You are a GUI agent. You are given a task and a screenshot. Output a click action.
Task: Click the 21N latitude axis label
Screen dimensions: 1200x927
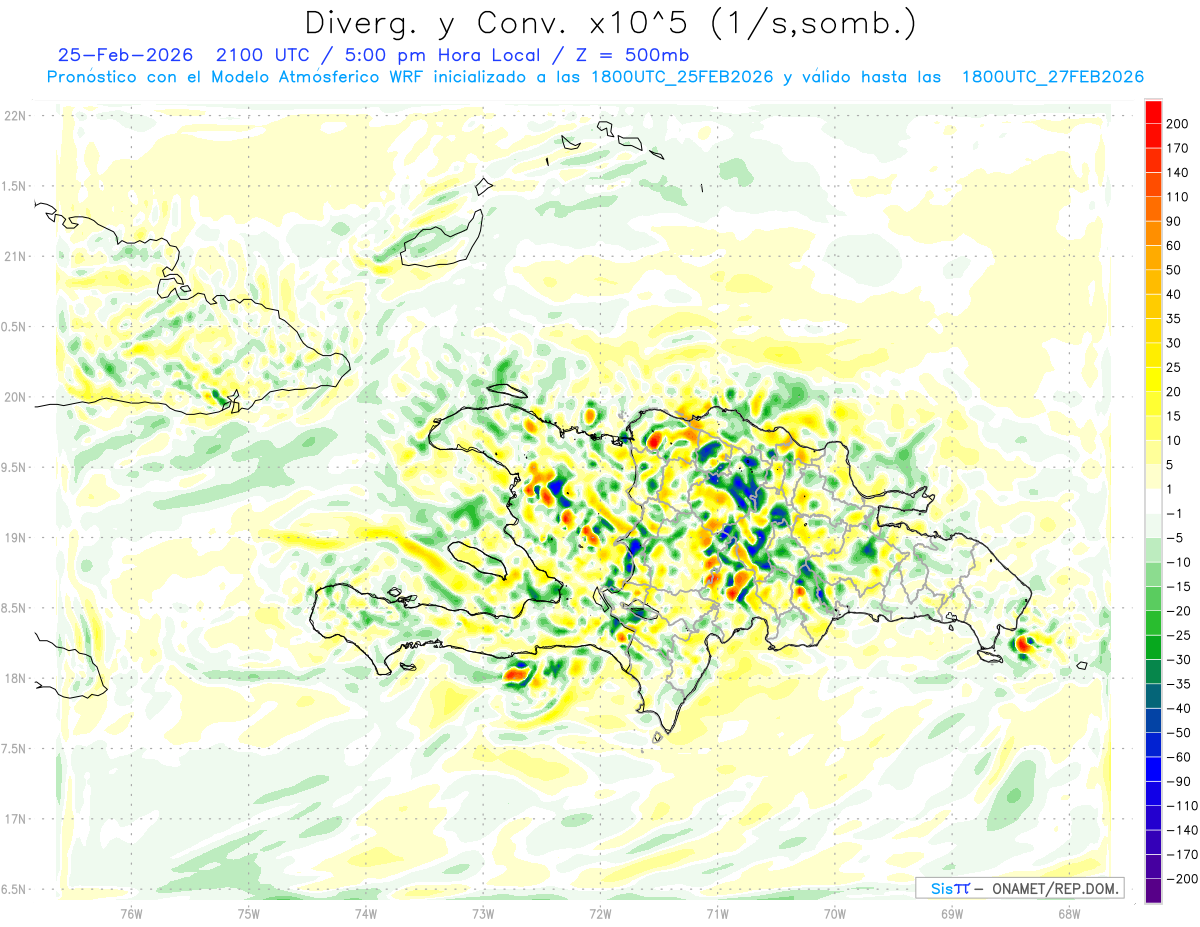click(x=15, y=257)
